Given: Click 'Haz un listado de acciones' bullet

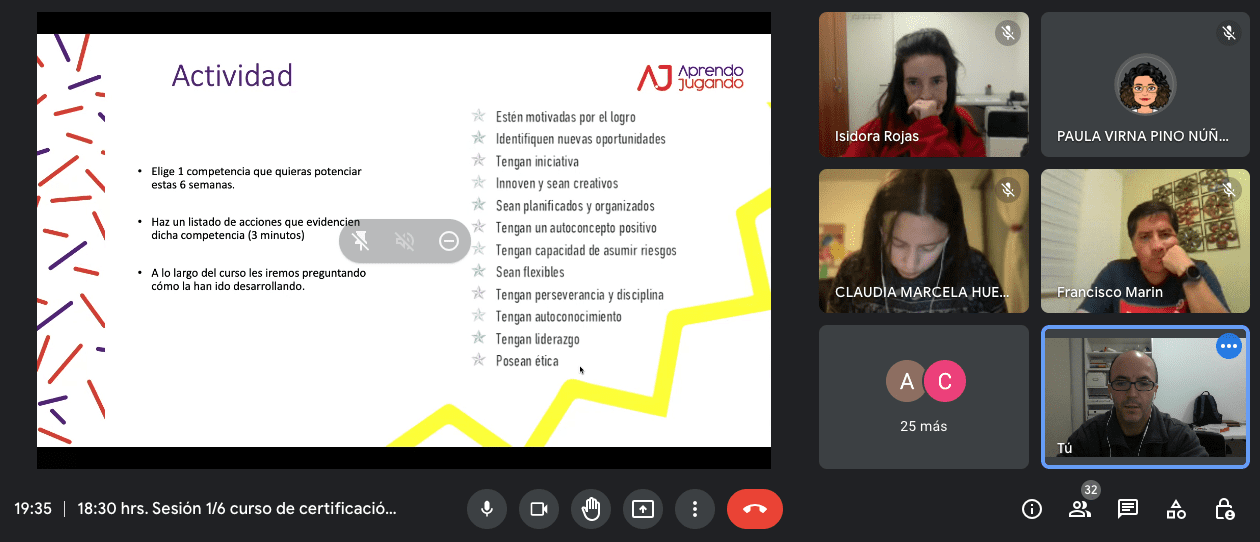Looking at the screenshot, I should point(256,228).
